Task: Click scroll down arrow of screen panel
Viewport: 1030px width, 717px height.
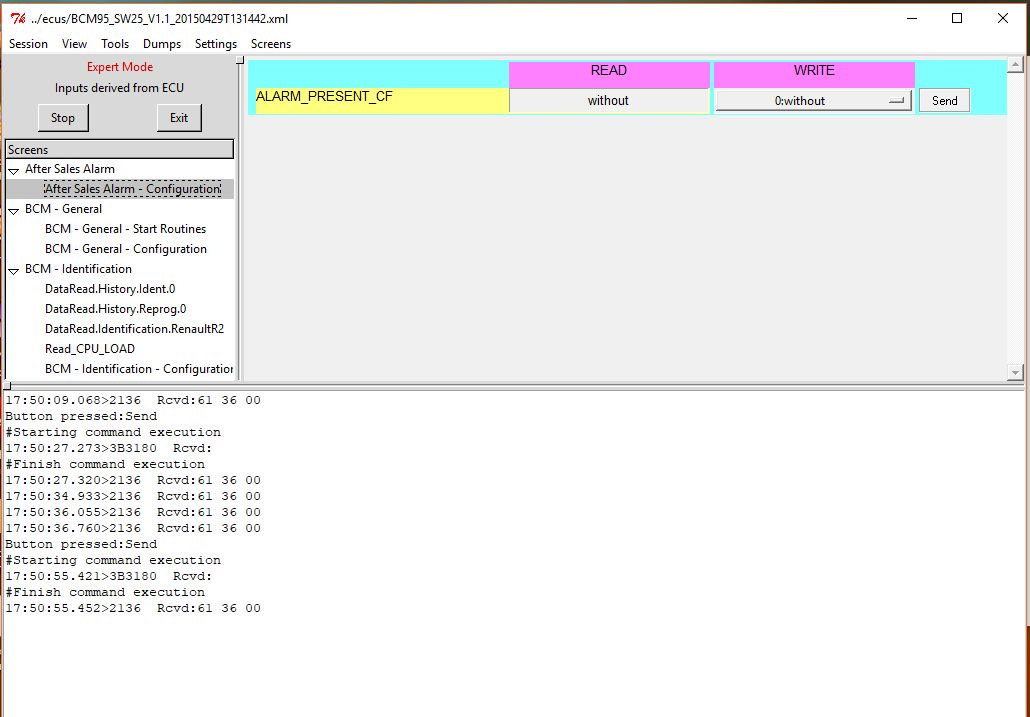Action: (x=1015, y=372)
